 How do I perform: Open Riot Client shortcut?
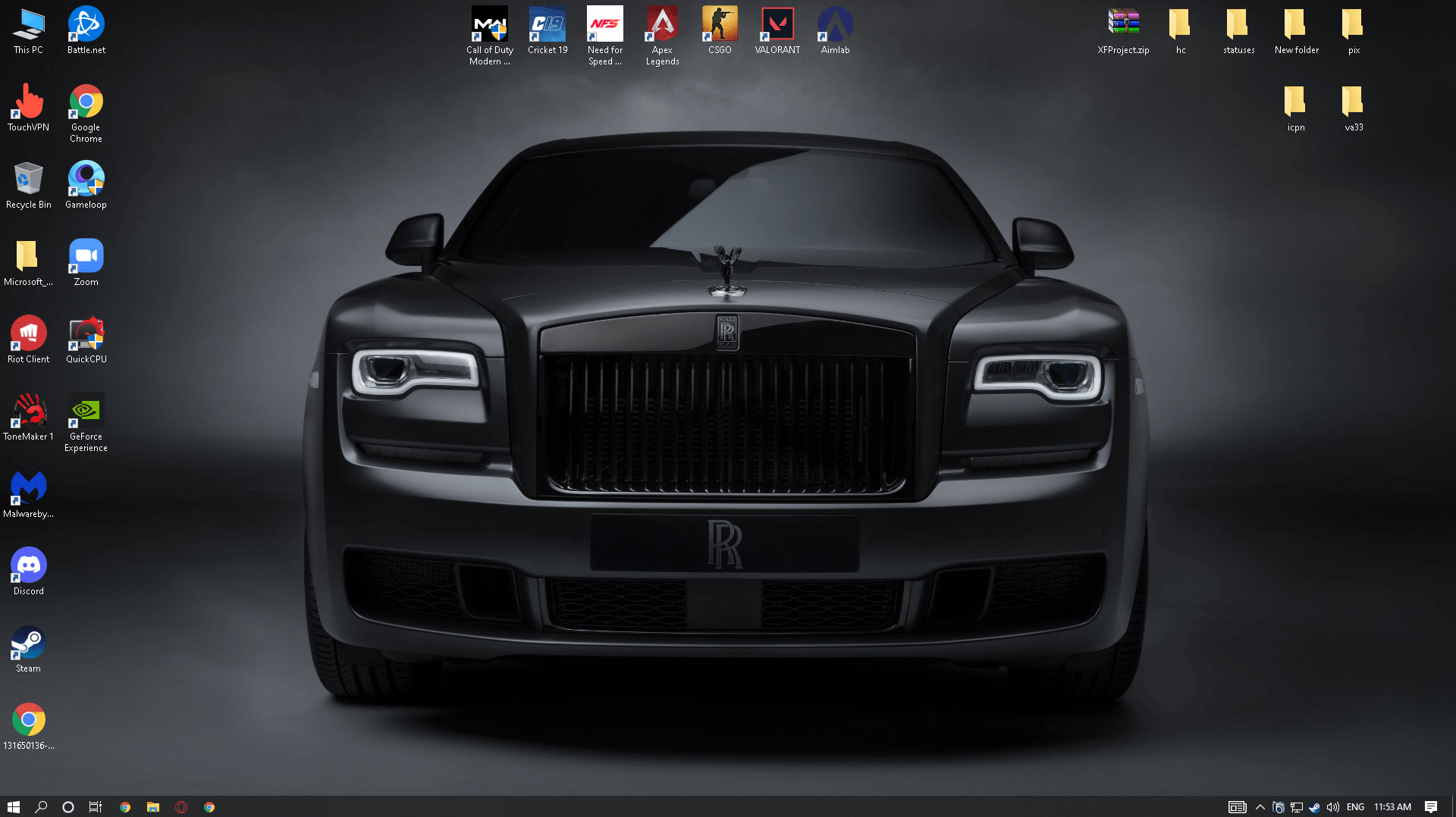point(28,340)
